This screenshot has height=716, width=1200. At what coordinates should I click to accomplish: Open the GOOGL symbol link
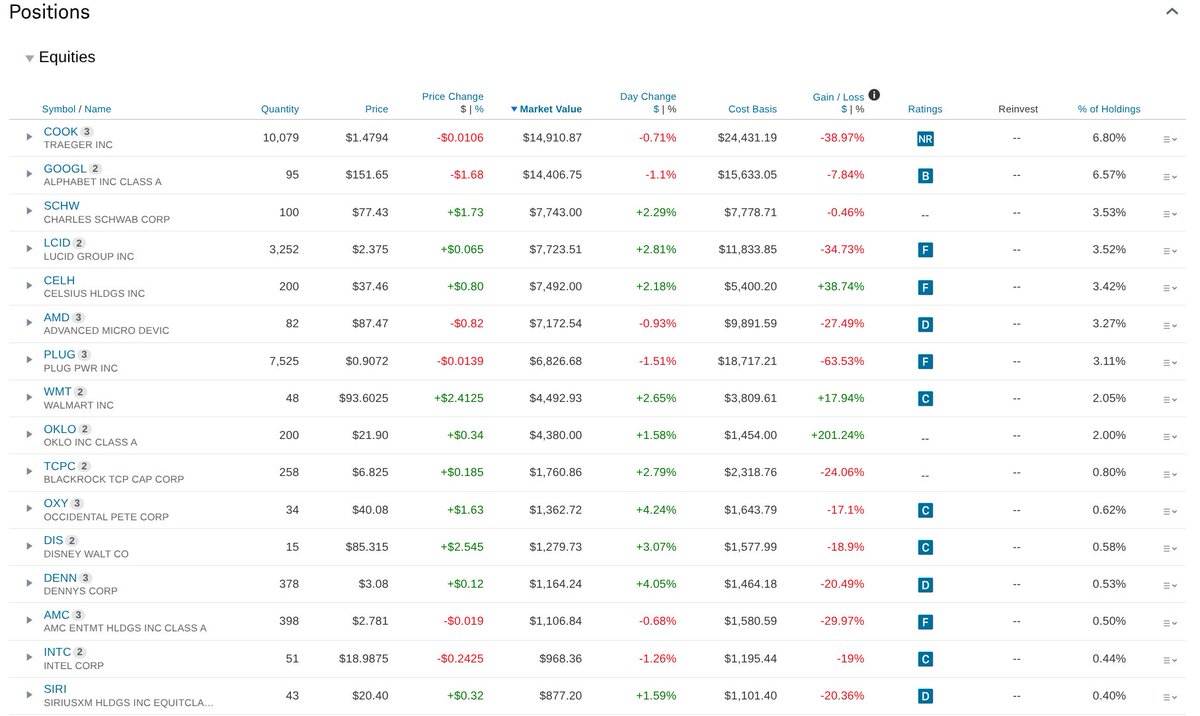(65, 169)
